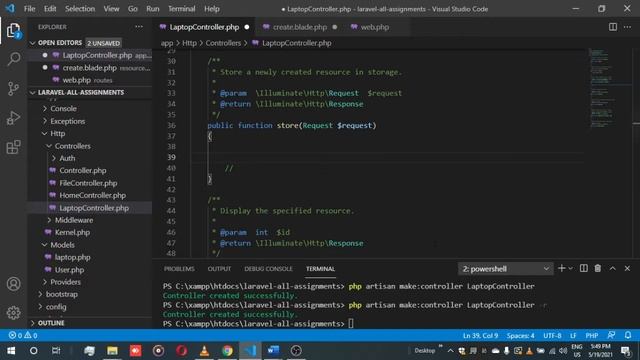640x360 pixels.
Task: Click the system clock in taskbar
Action: (600, 351)
